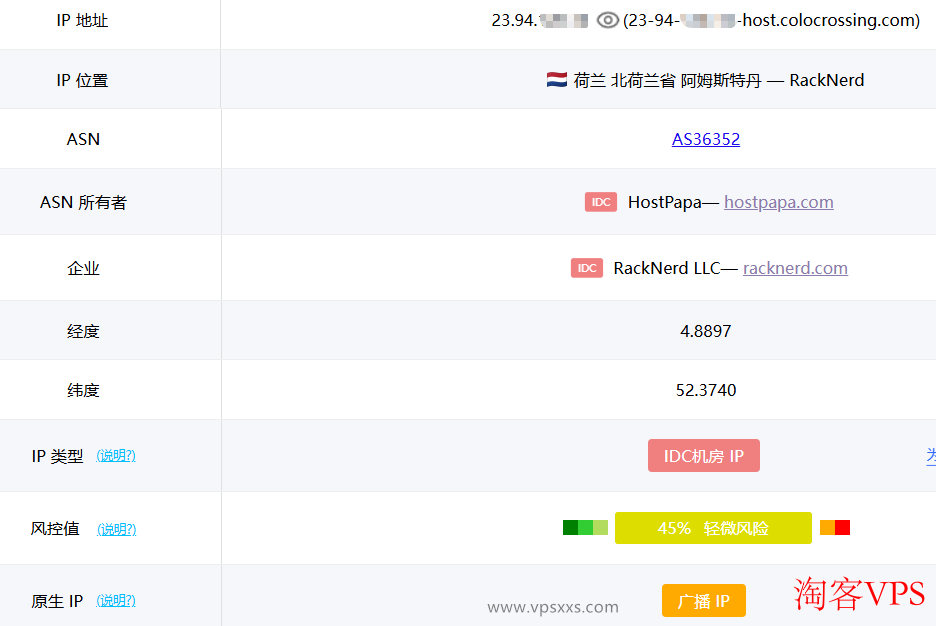Toggle the eye icon beside the IP address
The width and height of the screenshot is (936, 626).
coord(608,20)
